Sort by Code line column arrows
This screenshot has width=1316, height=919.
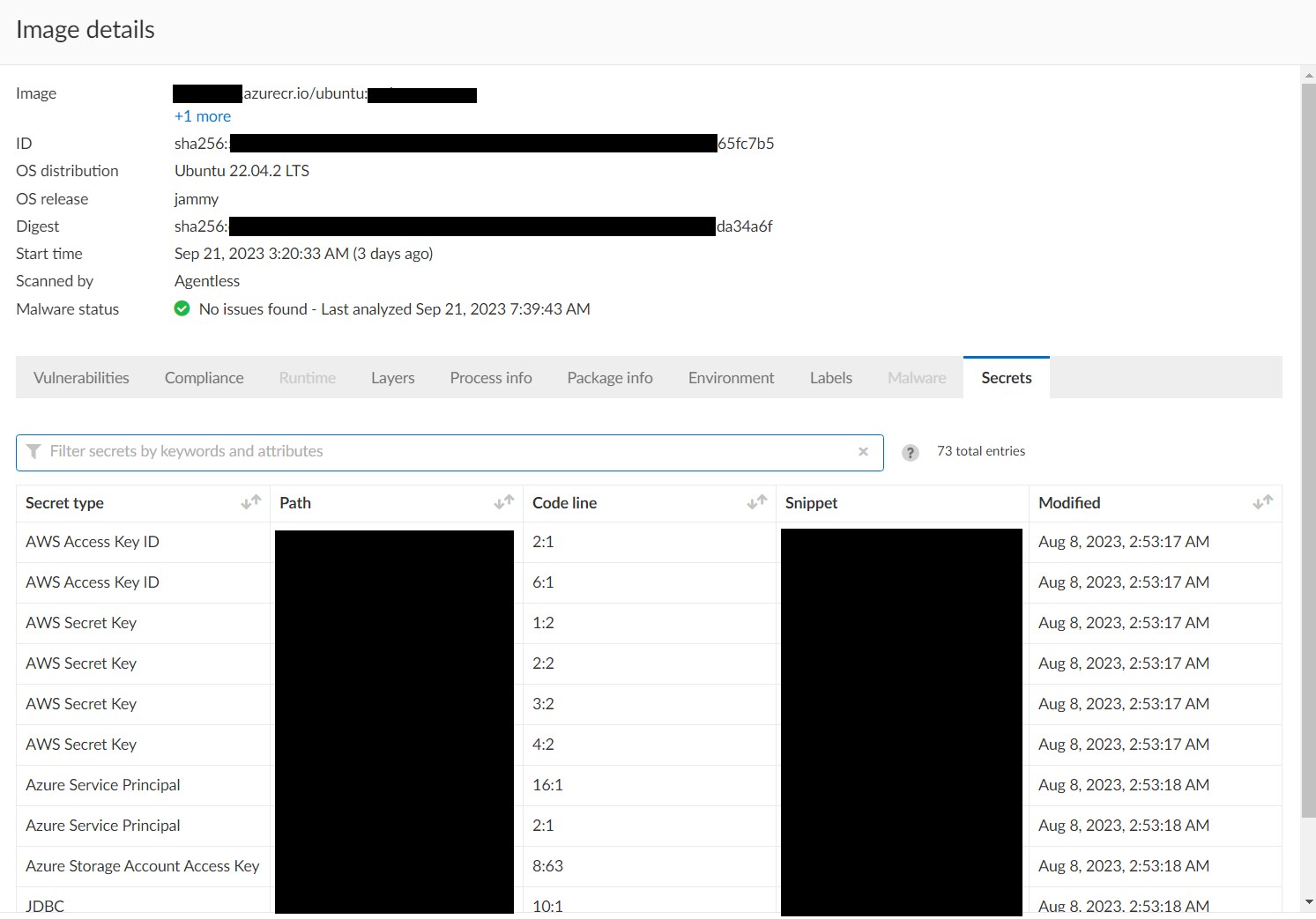click(757, 502)
